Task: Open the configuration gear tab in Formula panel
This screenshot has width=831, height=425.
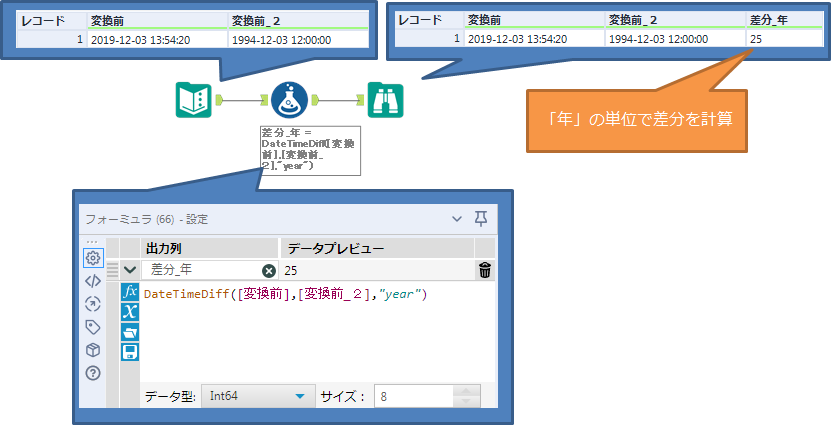Action: click(93, 258)
